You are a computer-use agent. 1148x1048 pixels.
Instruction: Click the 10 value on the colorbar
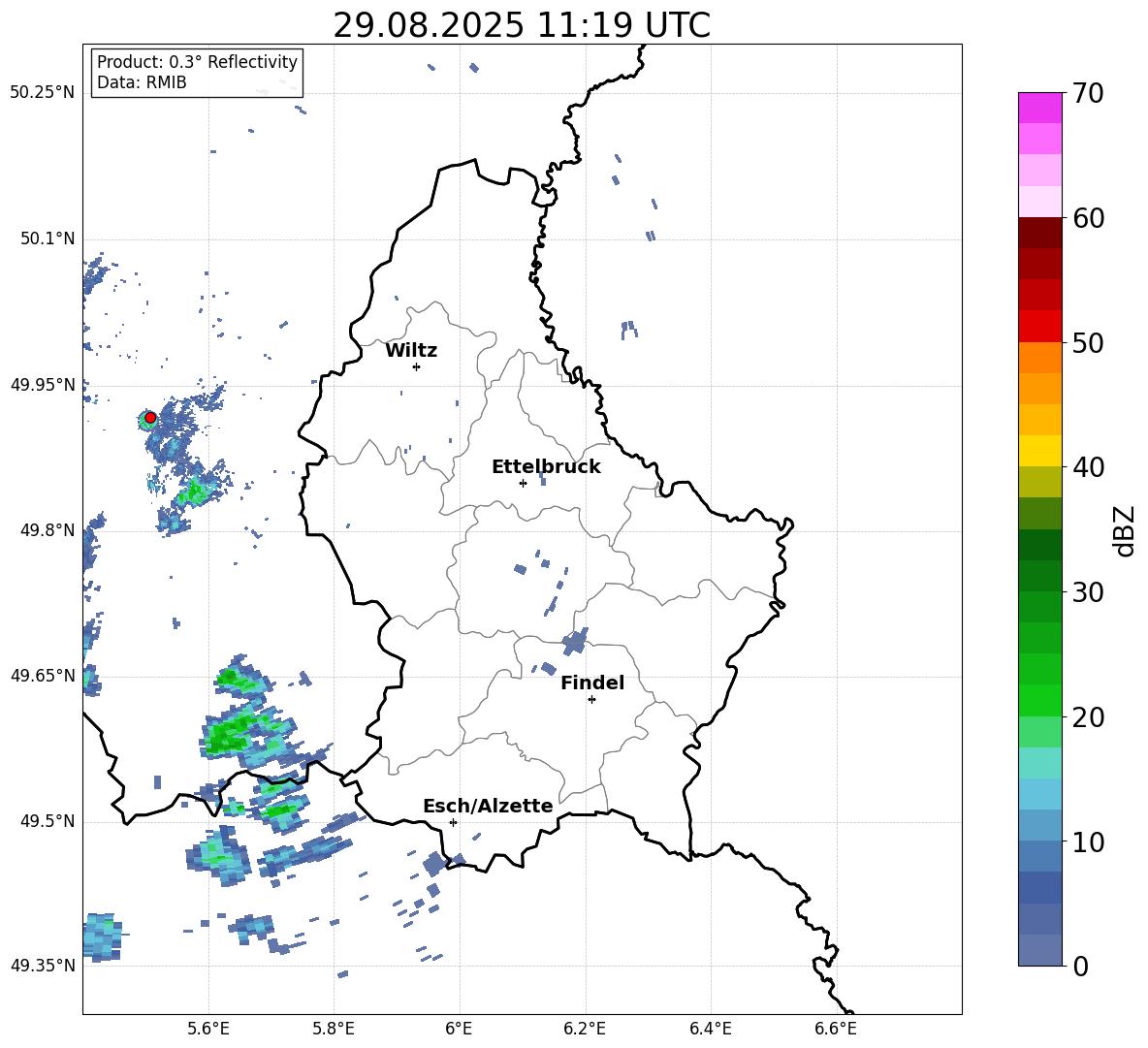point(1088,842)
